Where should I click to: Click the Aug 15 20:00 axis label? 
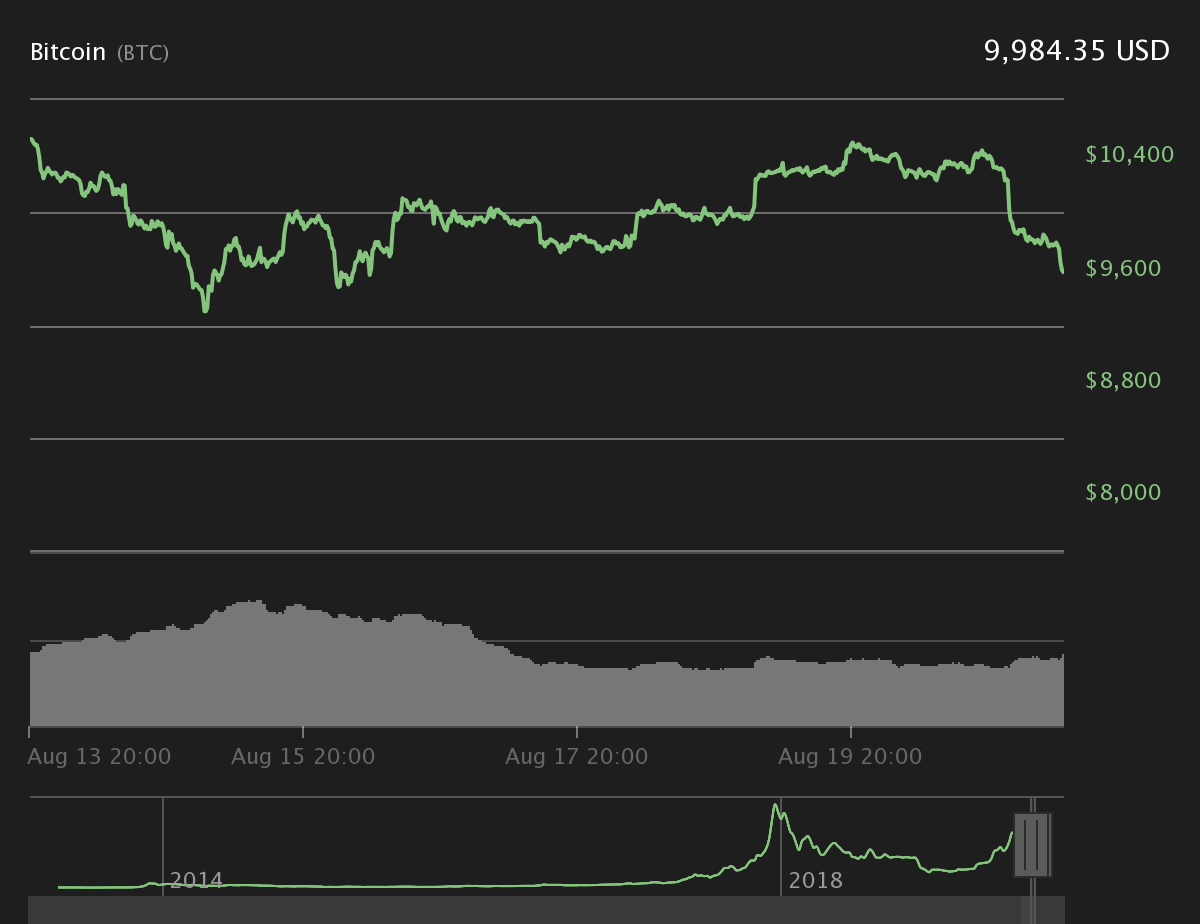[303, 757]
